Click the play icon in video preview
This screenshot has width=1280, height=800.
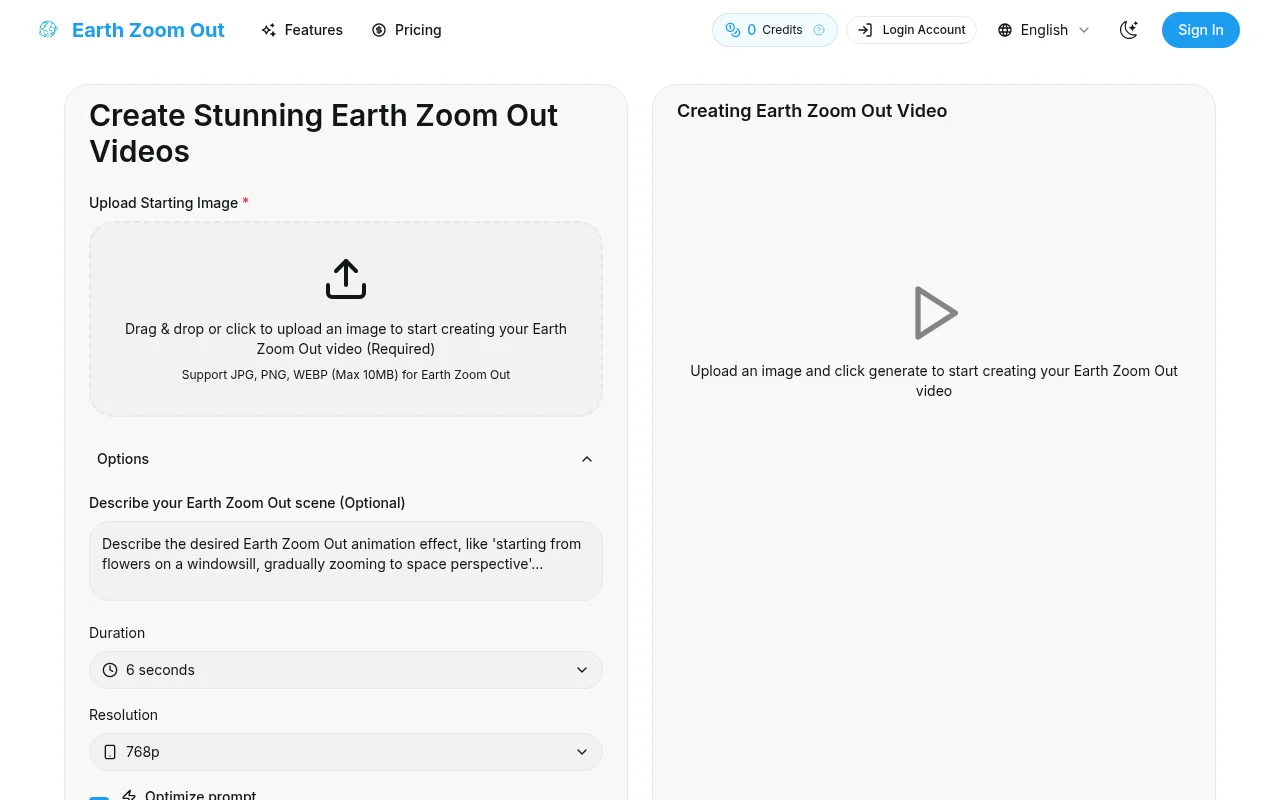click(934, 313)
